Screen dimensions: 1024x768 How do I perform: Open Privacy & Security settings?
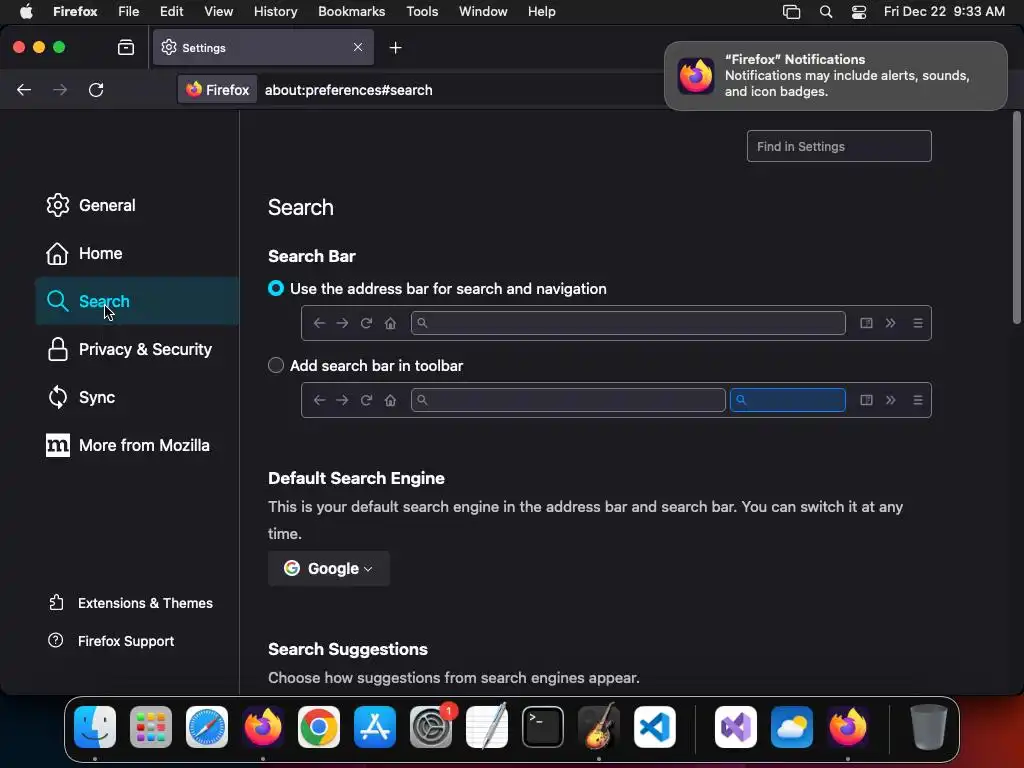coord(129,349)
